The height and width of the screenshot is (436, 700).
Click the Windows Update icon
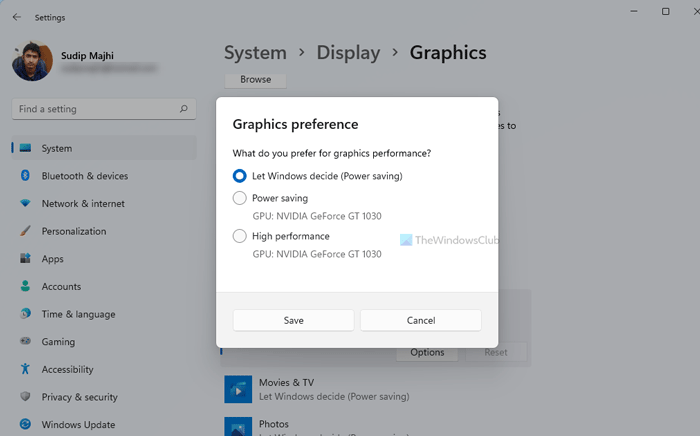(x=25, y=424)
